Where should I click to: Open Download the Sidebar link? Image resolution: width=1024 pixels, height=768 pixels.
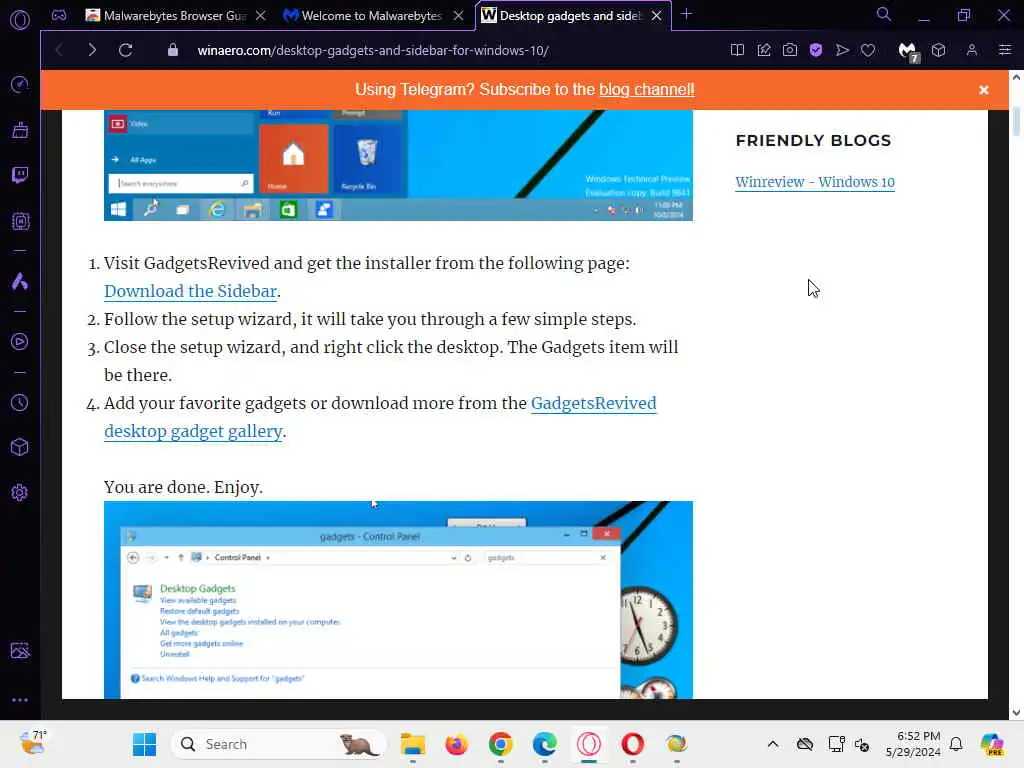191,291
